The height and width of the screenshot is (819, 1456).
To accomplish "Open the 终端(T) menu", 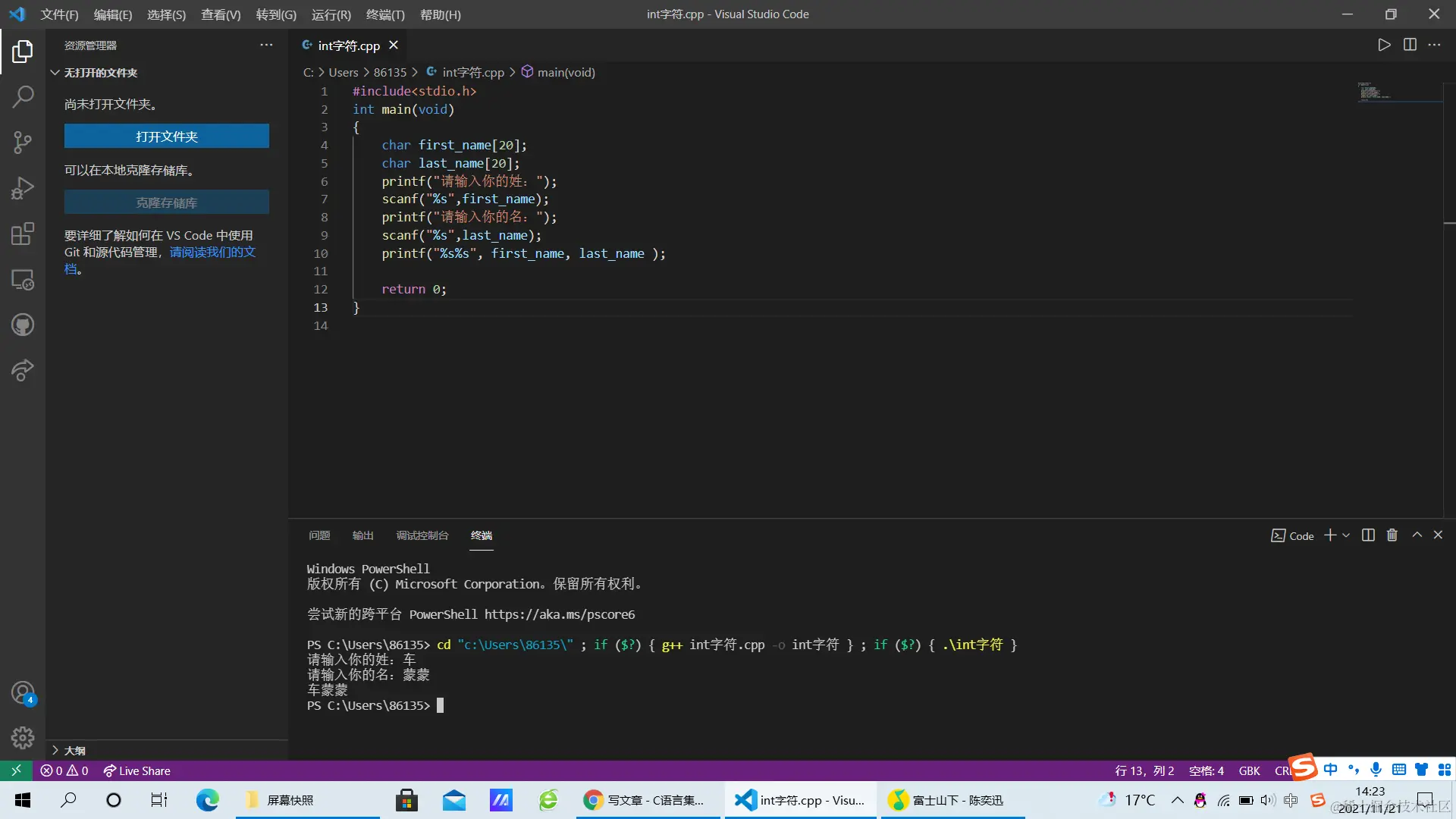I will pos(385,14).
